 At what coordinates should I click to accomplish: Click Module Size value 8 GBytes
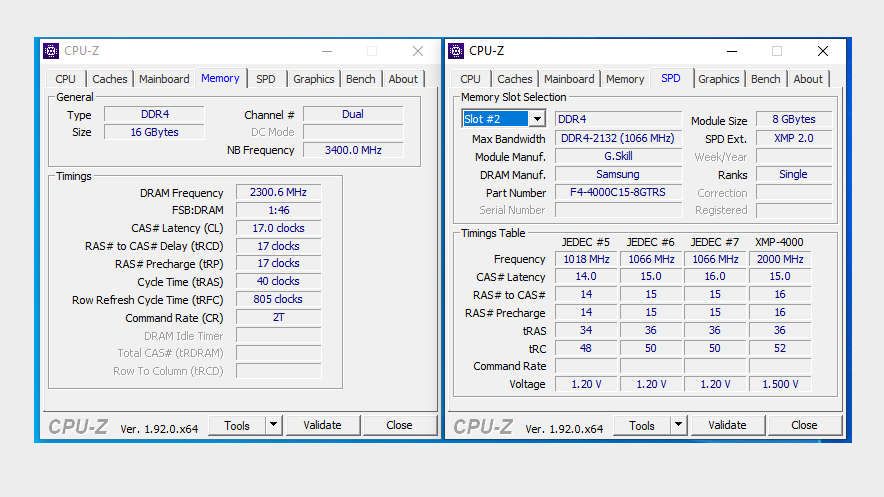point(794,119)
